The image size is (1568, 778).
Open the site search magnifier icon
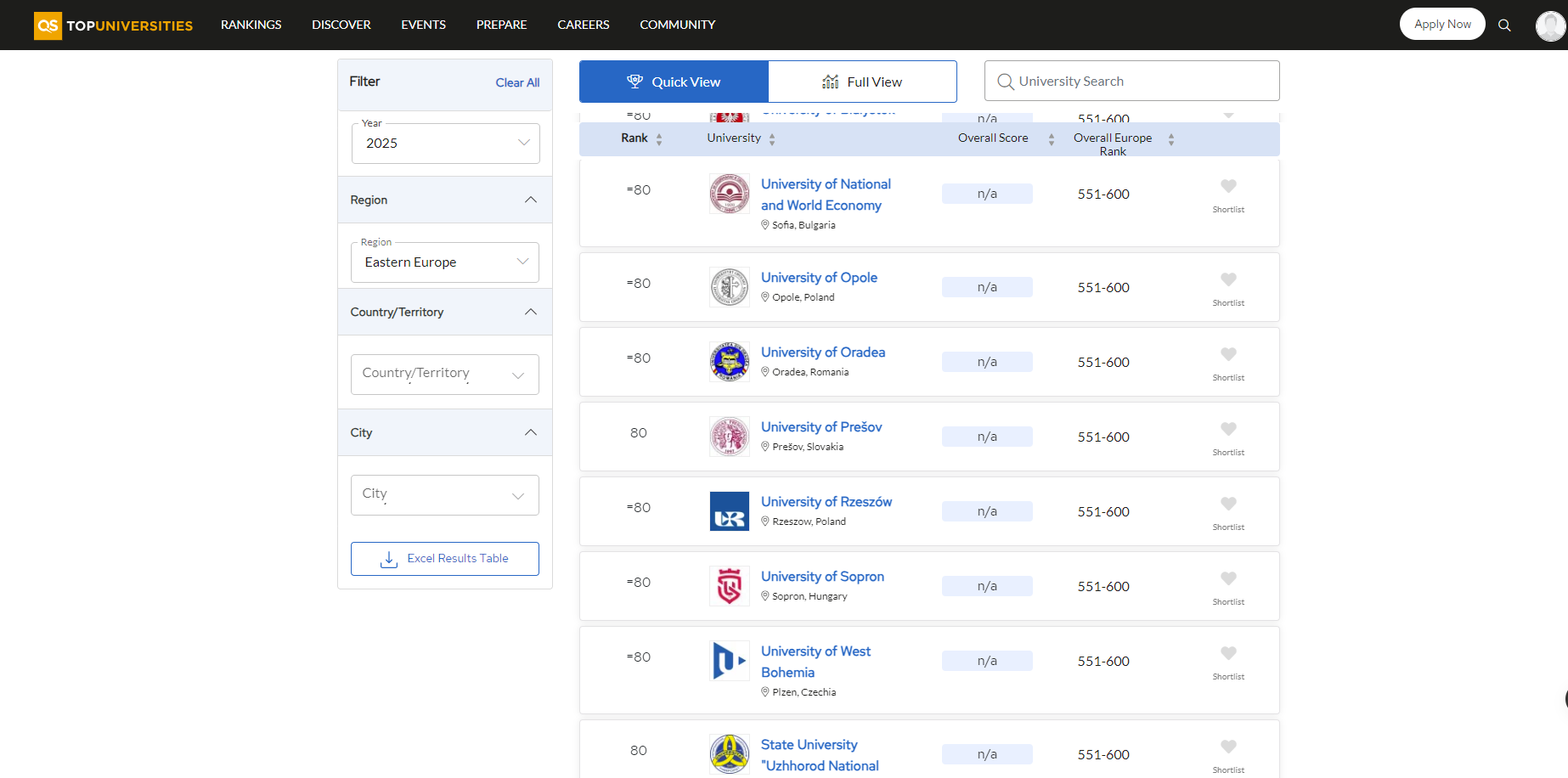pos(1504,25)
